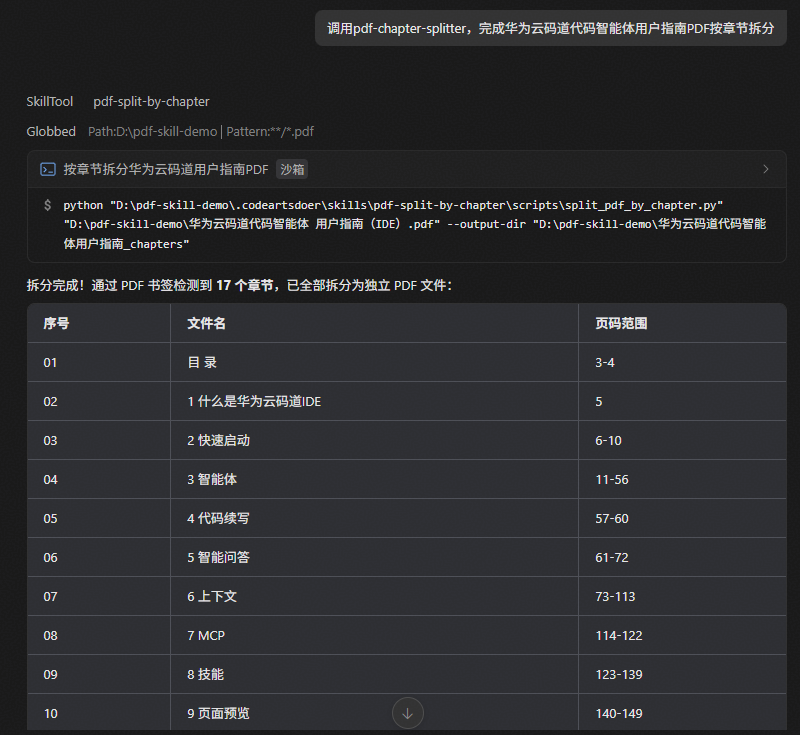Click the Path:D:\pdf-skill-demo pattern text

[x=201, y=132]
